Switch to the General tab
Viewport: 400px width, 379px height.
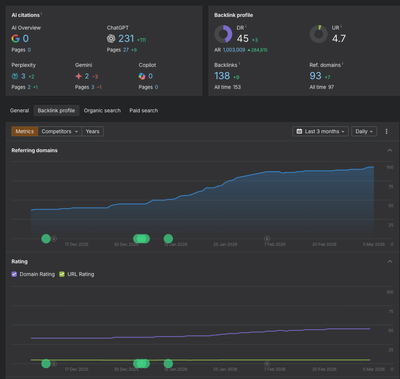pos(19,110)
